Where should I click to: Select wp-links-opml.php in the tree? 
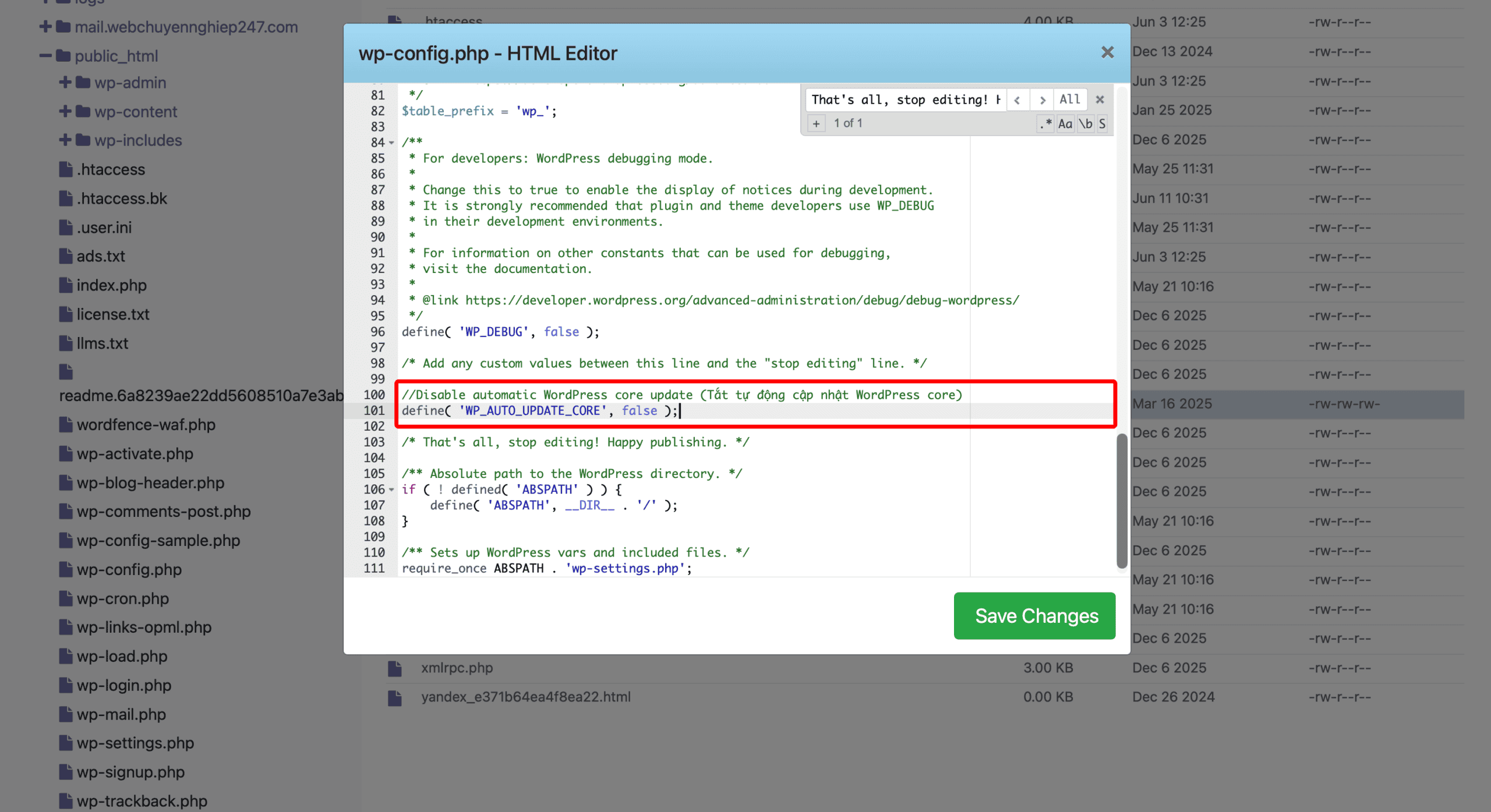pyautogui.click(x=144, y=627)
